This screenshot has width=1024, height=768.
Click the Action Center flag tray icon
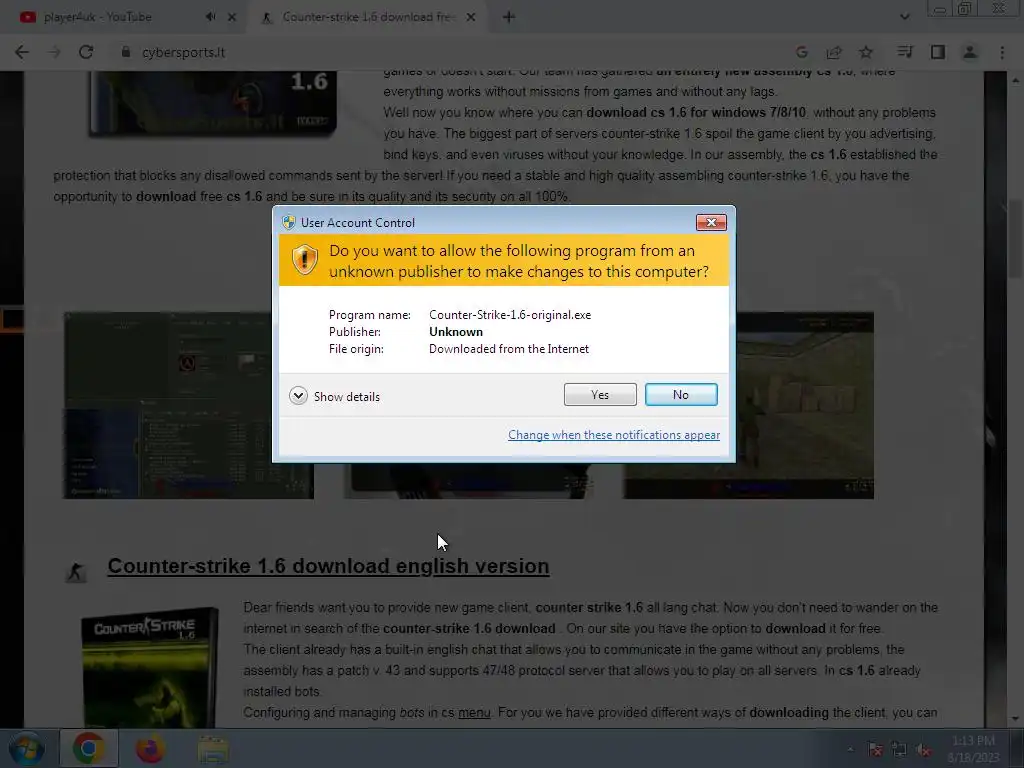coord(876,749)
